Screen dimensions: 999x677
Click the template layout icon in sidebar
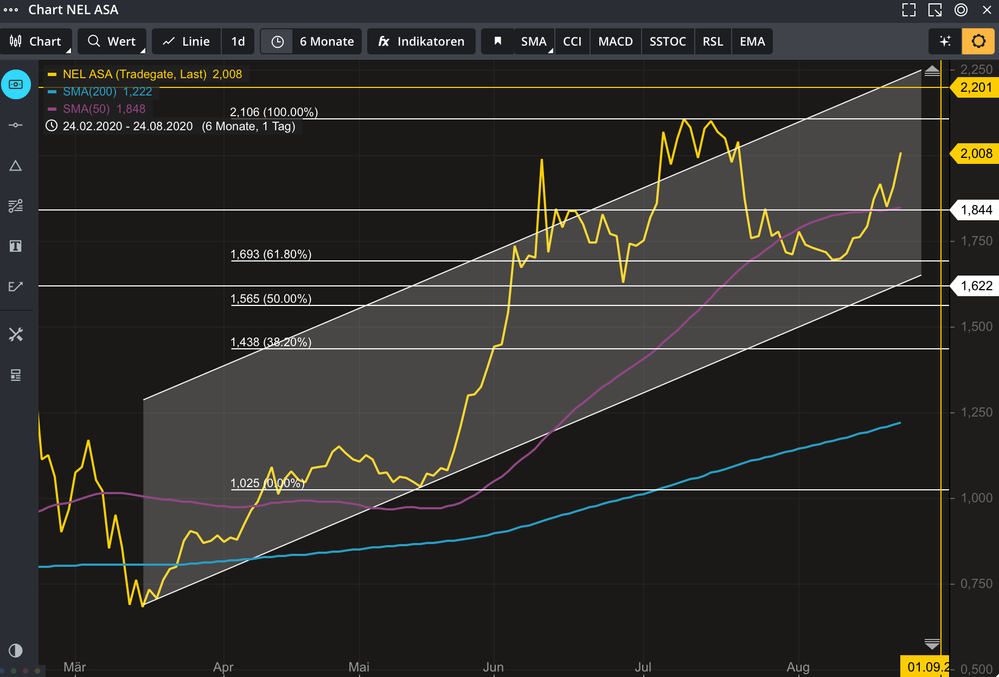15,375
